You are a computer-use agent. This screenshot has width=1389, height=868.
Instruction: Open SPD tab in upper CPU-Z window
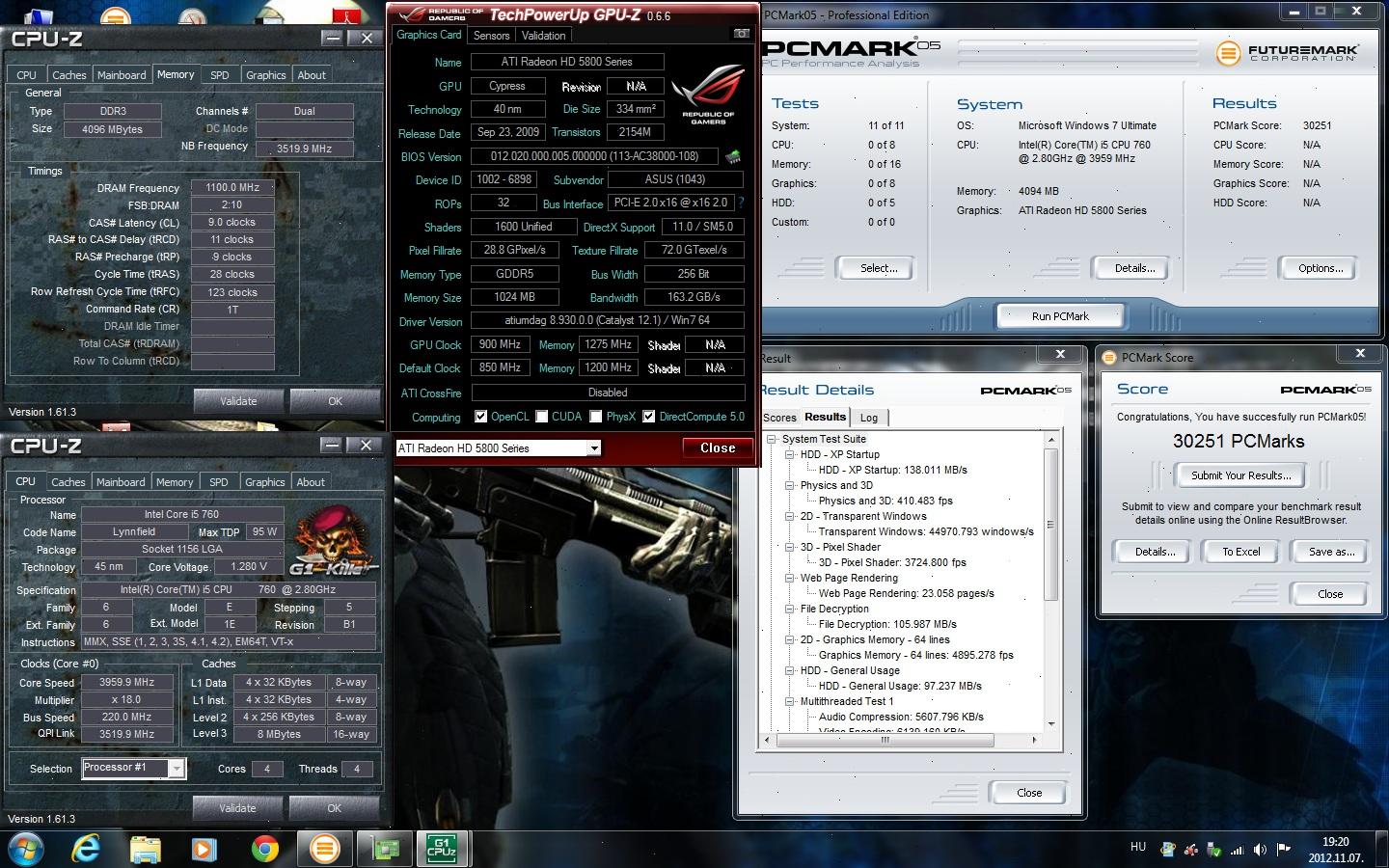220,75
